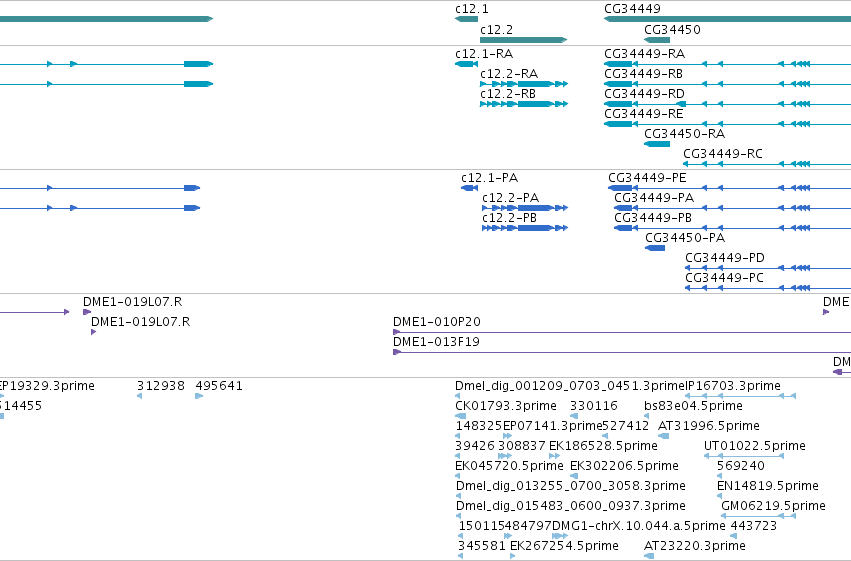Click the Dmel_dig_015483_0600_0937.3prime label
The height and width of the screenshot is (561, 851).
571,507
